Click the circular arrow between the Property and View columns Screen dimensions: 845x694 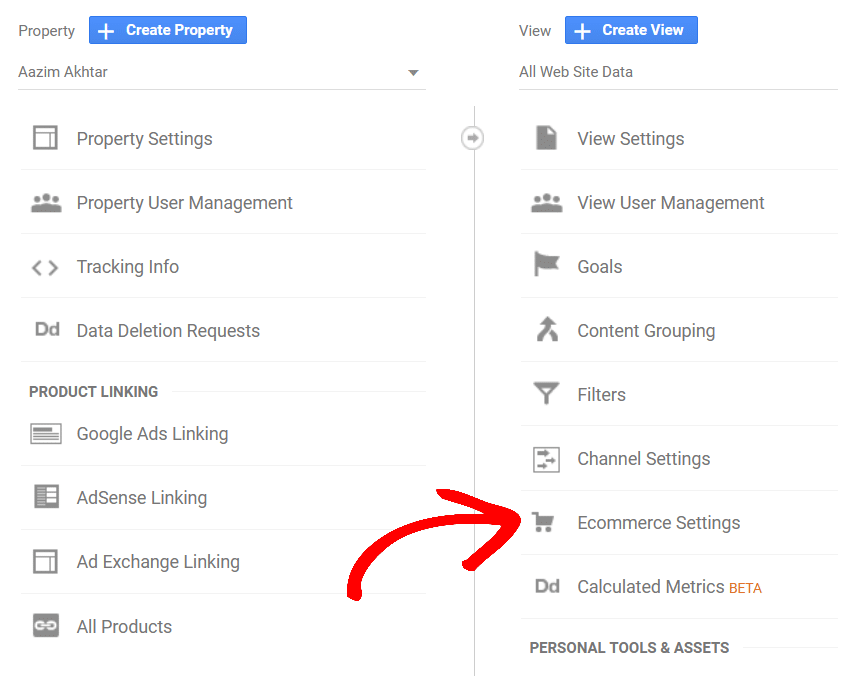473,138
